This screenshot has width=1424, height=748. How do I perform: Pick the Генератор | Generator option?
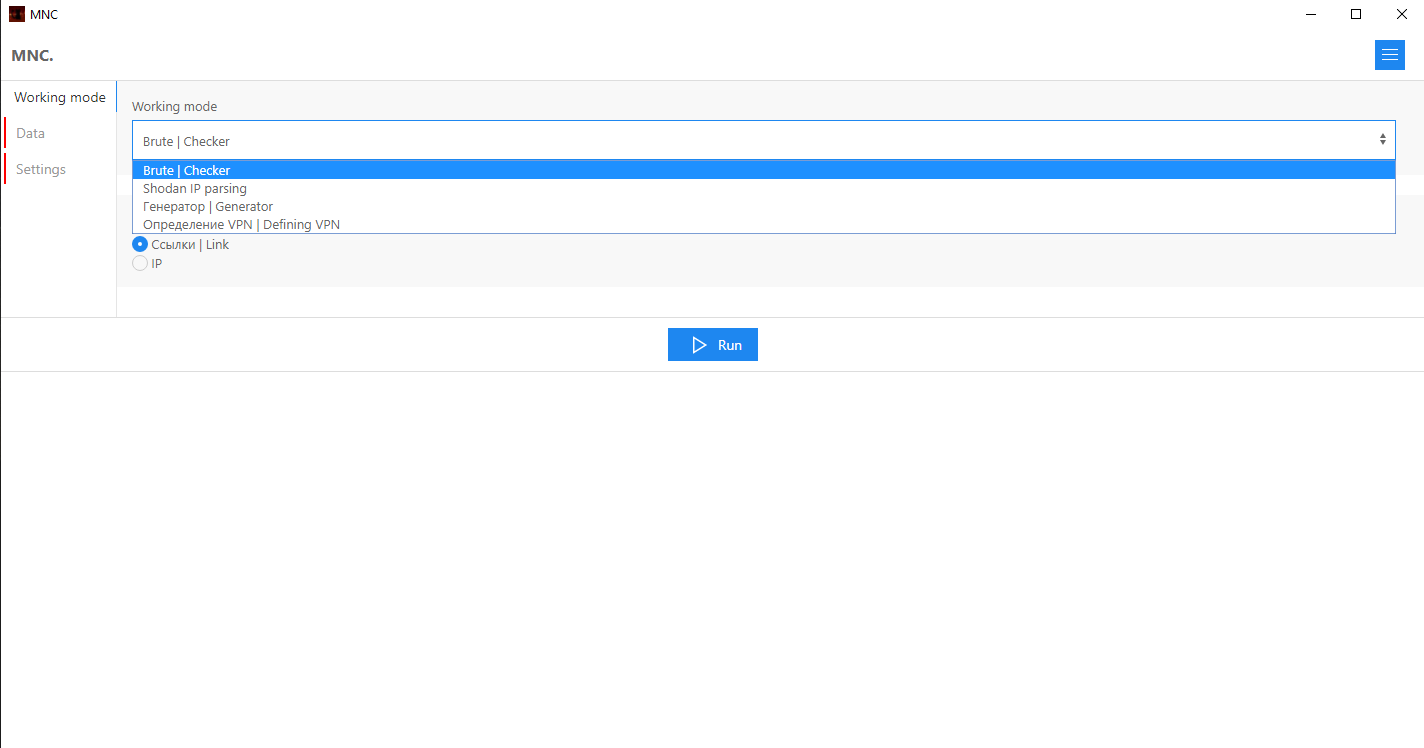pos(208,207)
